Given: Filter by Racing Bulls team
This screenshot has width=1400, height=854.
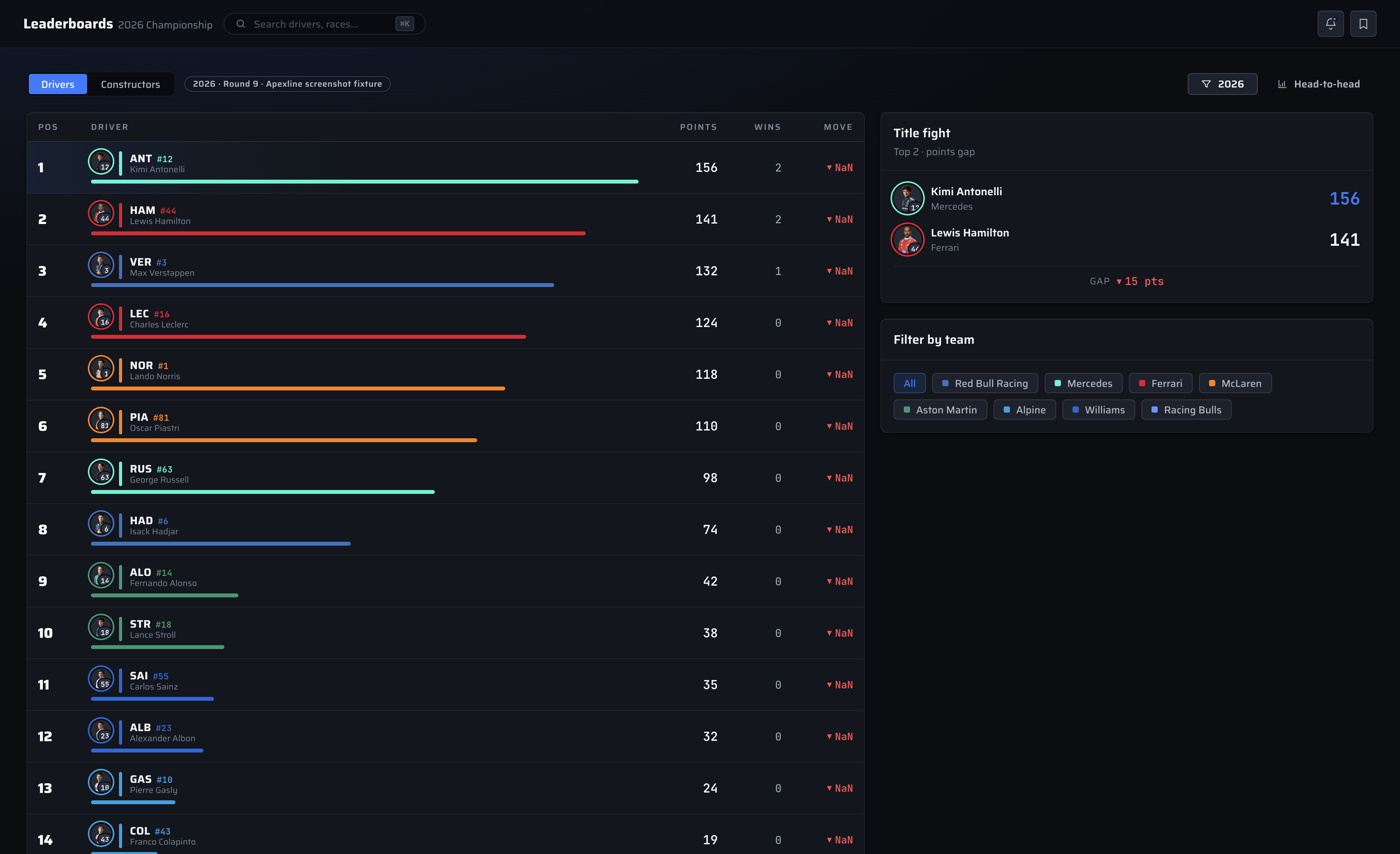Looking at the screenshot, I should click(x=1186, y=409).
